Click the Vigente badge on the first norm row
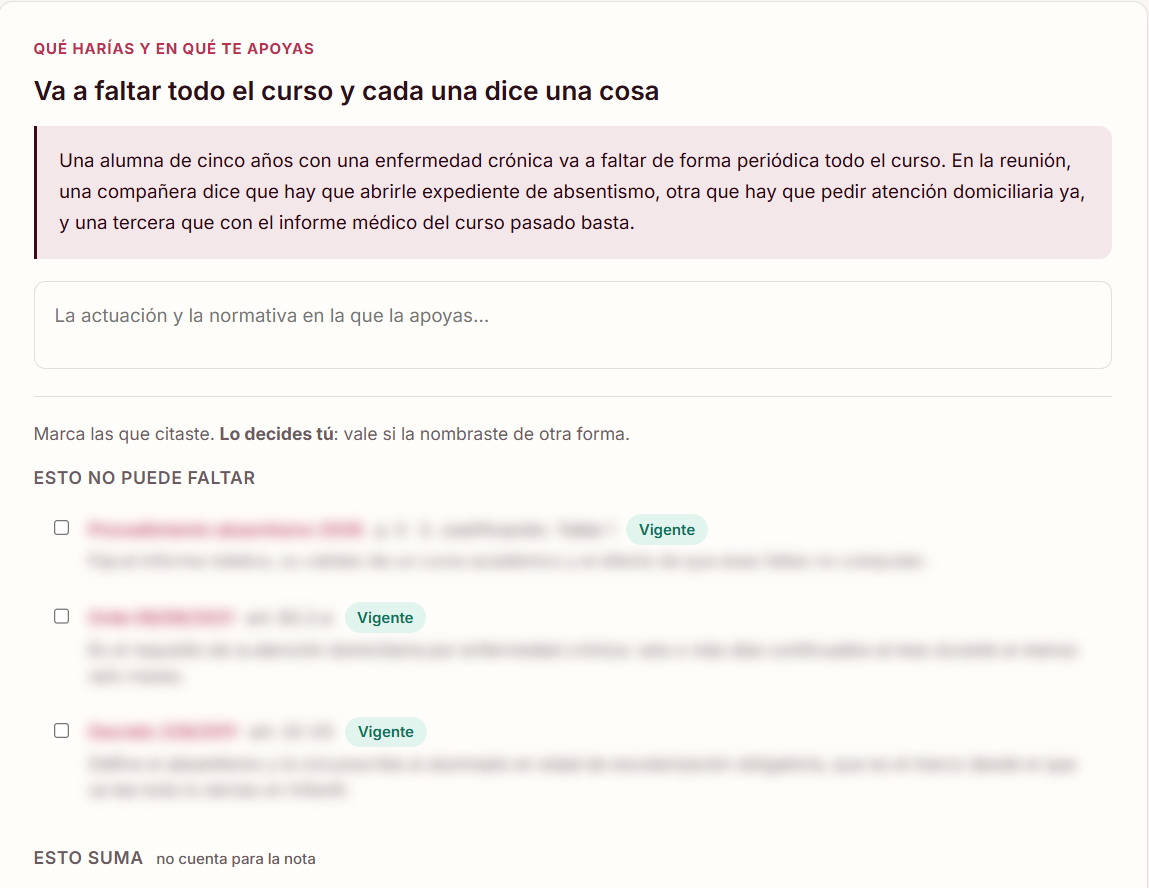Screen dimensions: 1149x888 tap(667, 530)
